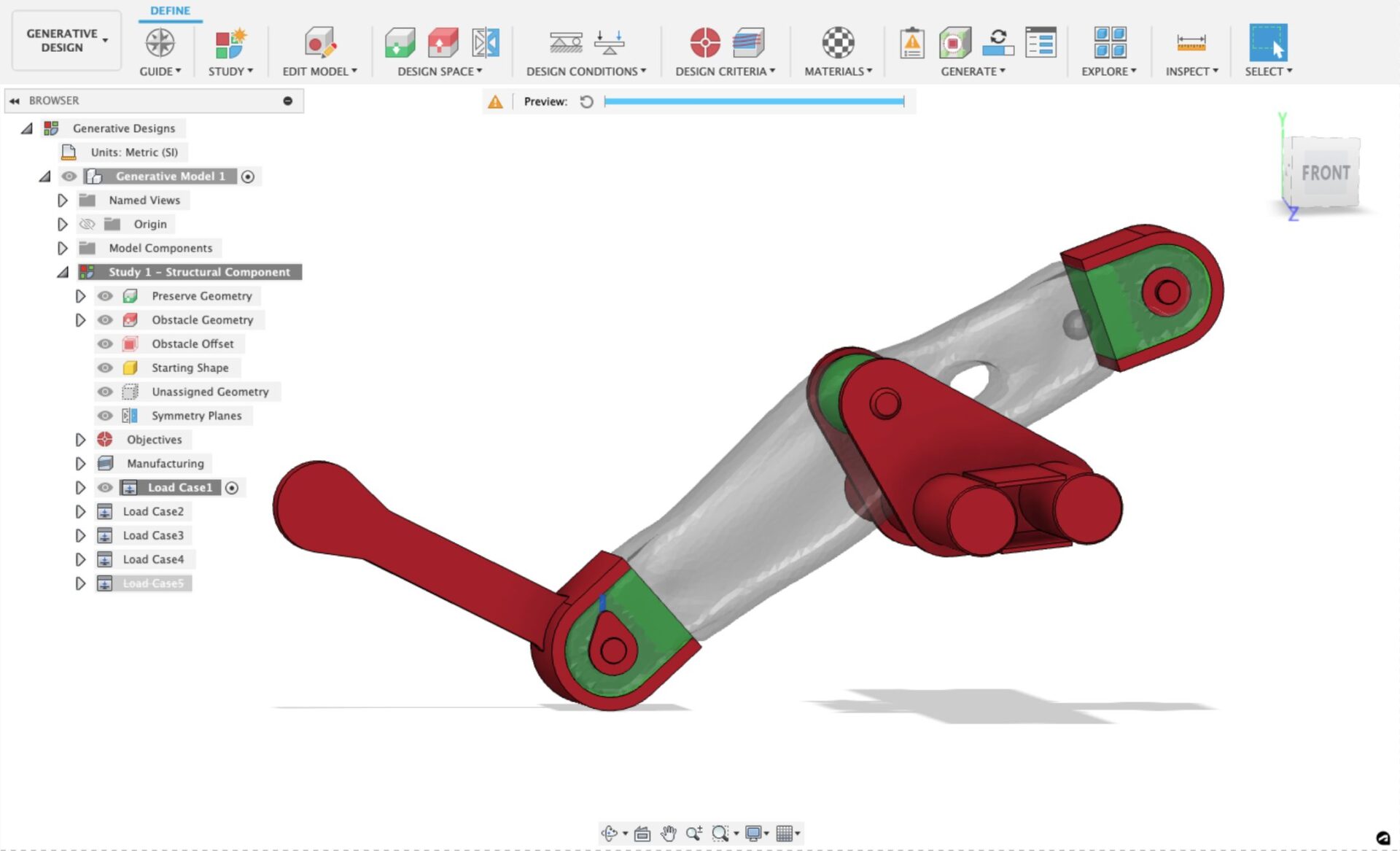Click the Structural Constraints icon
The width and height of the screenshot is (1400, 851).
pyautogui.click(x=565, y=44)
